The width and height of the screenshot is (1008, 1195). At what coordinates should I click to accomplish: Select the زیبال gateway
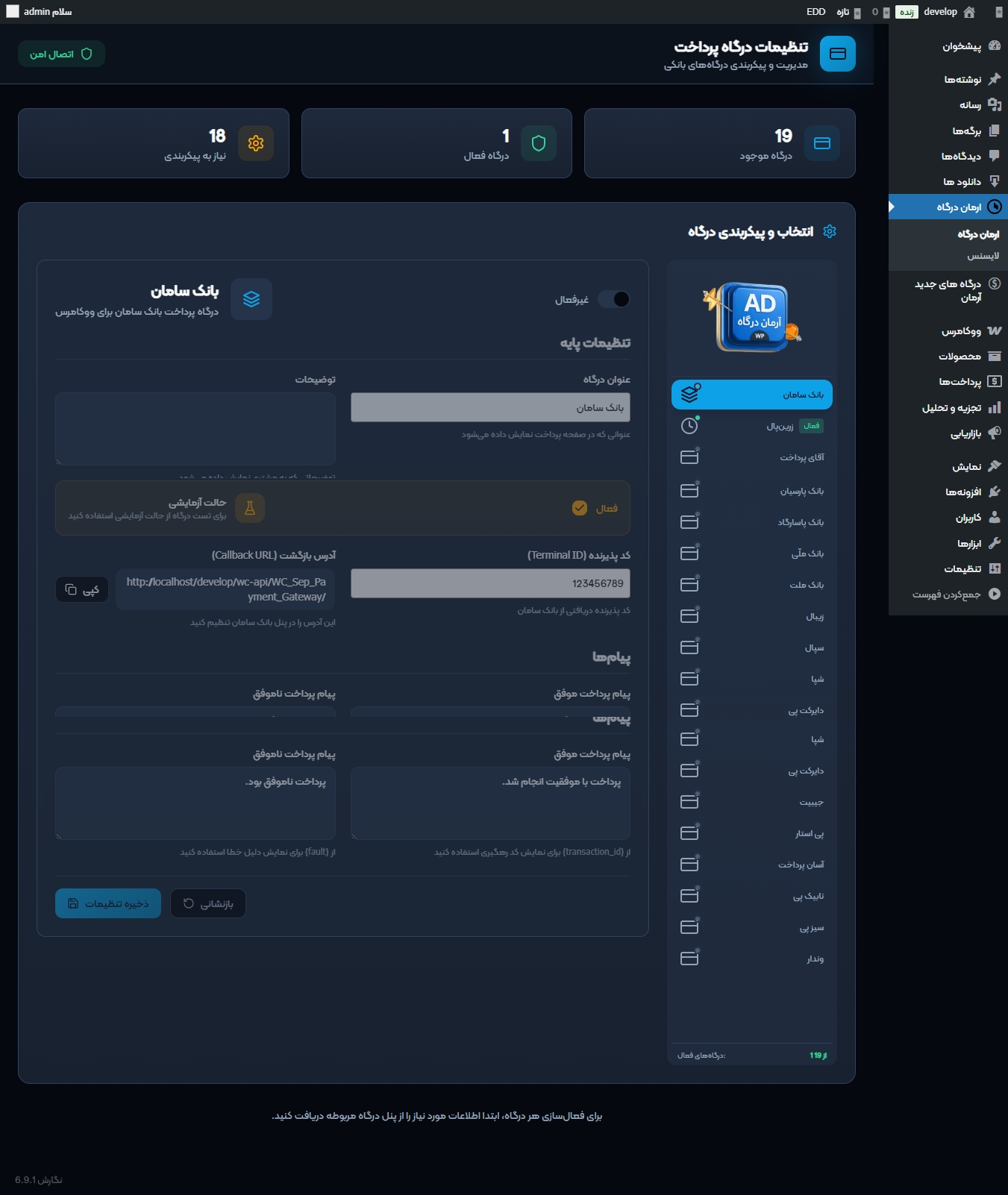click(752, 616)
